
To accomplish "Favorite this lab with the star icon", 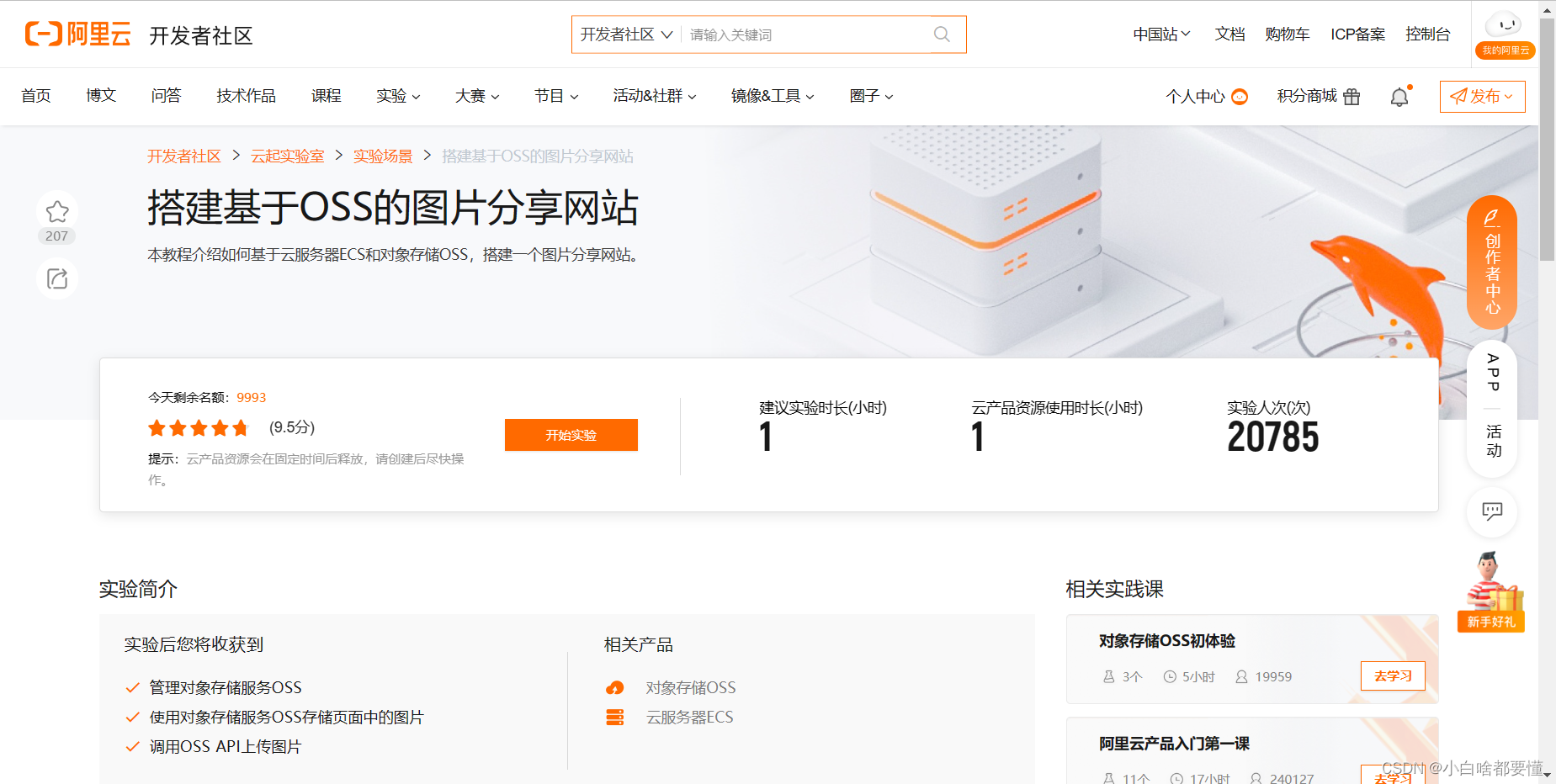I will coord(57,210).
